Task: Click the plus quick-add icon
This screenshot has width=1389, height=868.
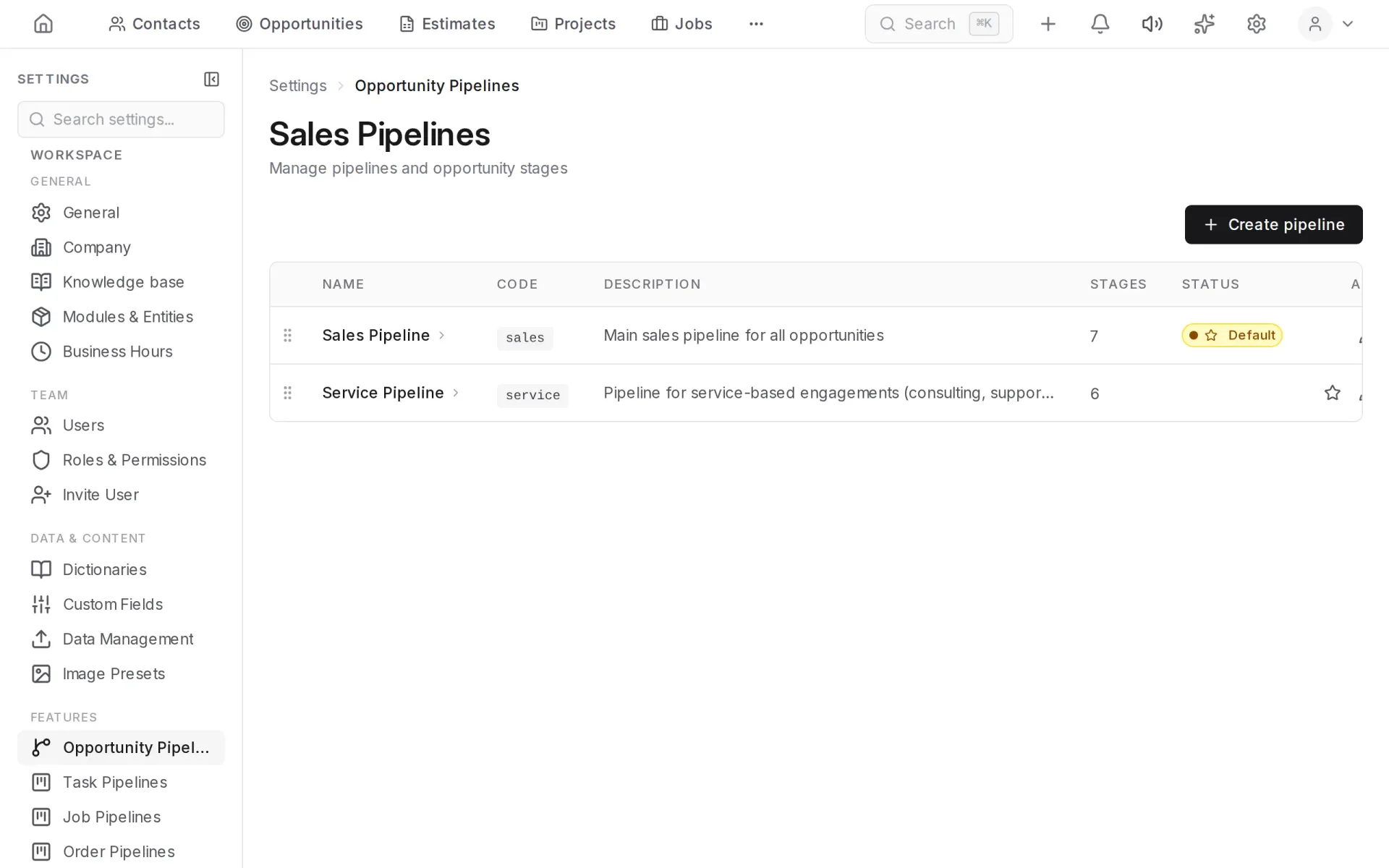Action: click(1048, 24)
